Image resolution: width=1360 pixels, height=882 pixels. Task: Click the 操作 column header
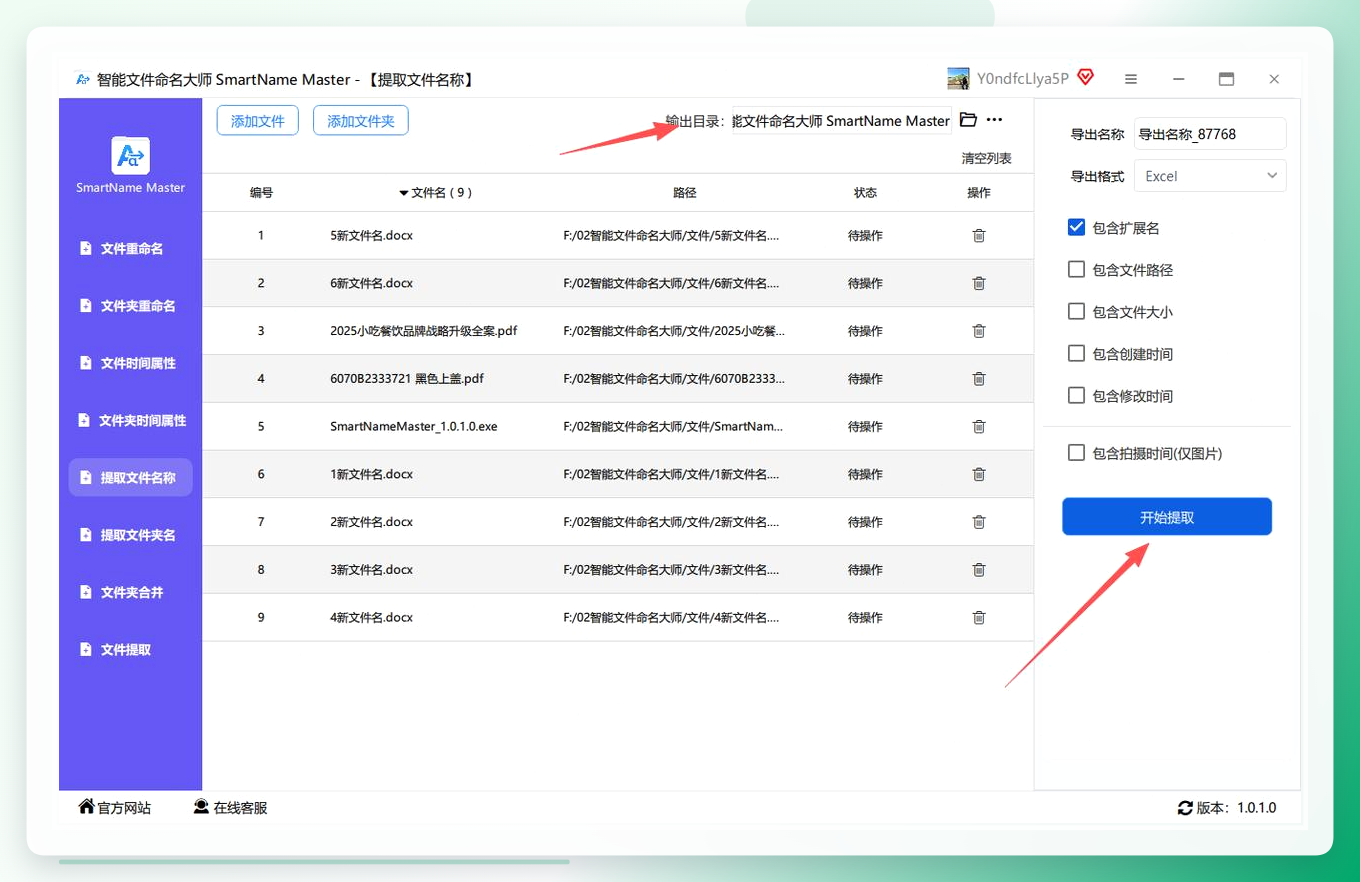pyautogui.click(x=979, y=193)
